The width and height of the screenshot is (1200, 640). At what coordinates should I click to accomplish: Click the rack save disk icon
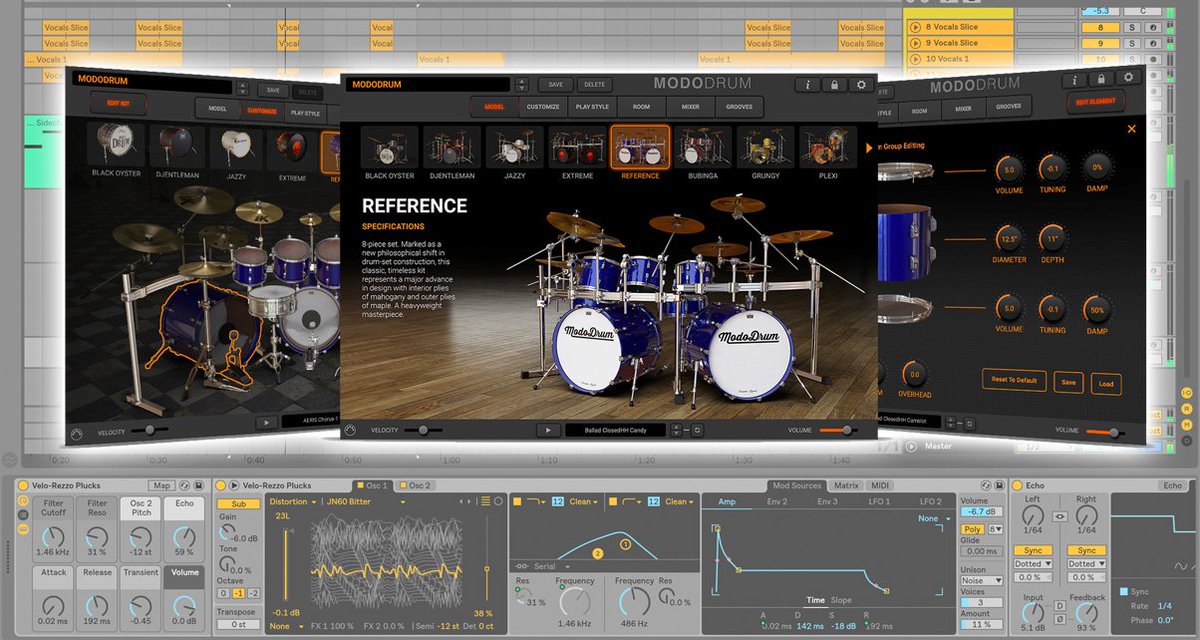tap(198, 485)
